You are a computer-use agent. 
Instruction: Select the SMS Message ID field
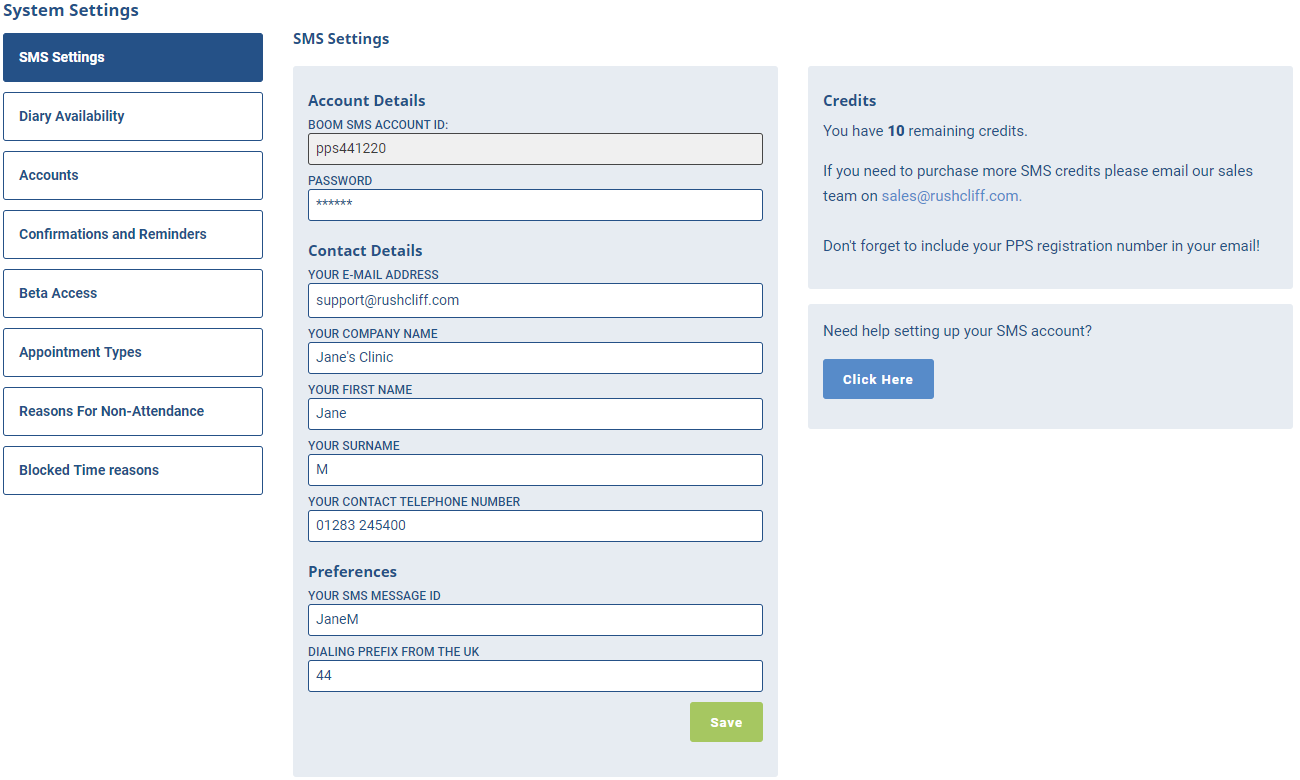click(x=535, y=620)
